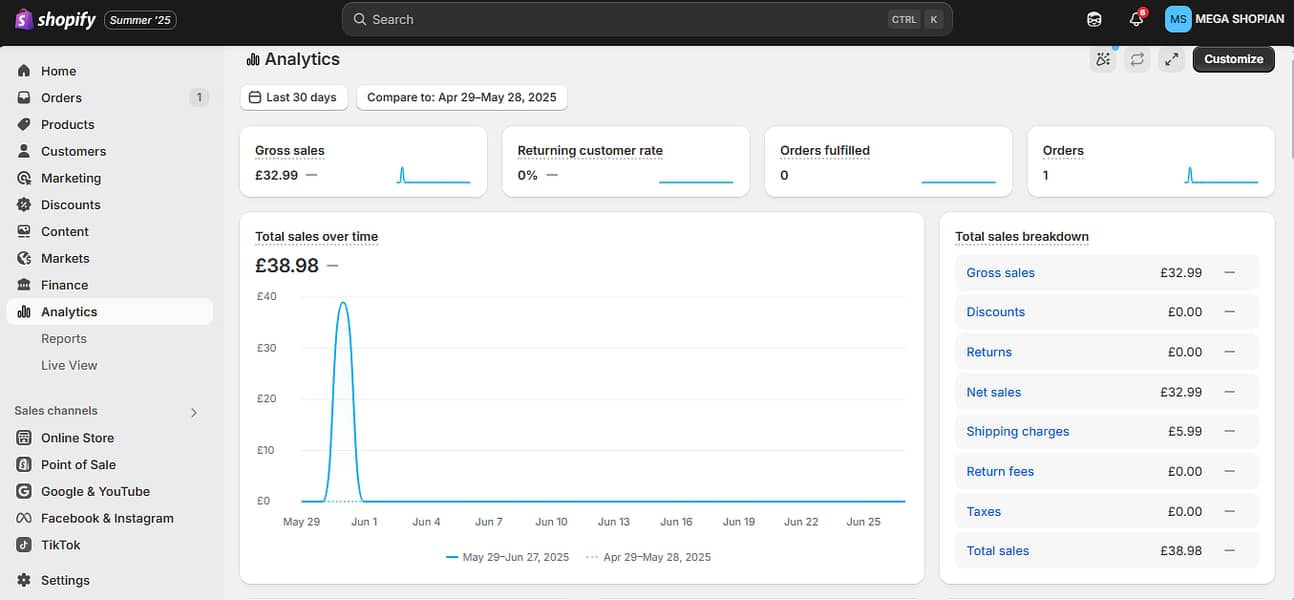Open the Sidekick assistant icon in top bar

(1095, 19)
